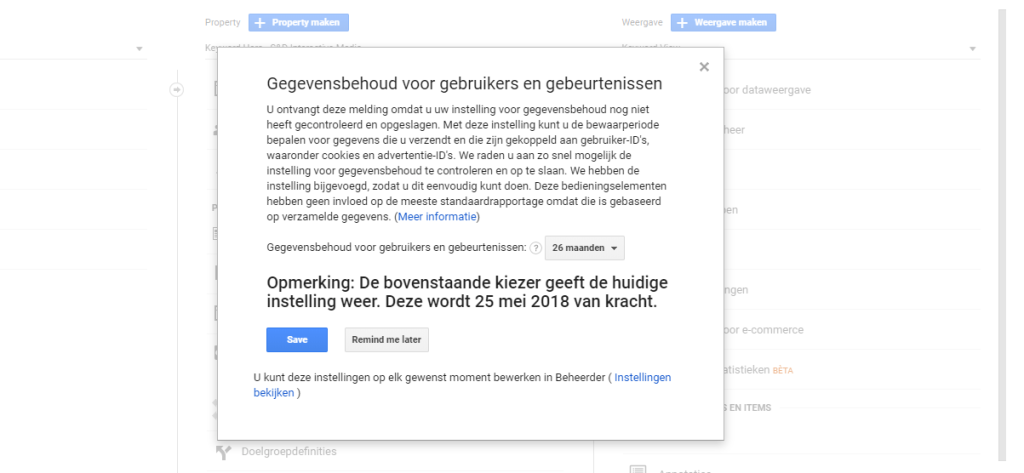Screen dimensions: 1024x473
Task: Open Doelgroepdefinities in the property column
Action: [x=289, y=451]
